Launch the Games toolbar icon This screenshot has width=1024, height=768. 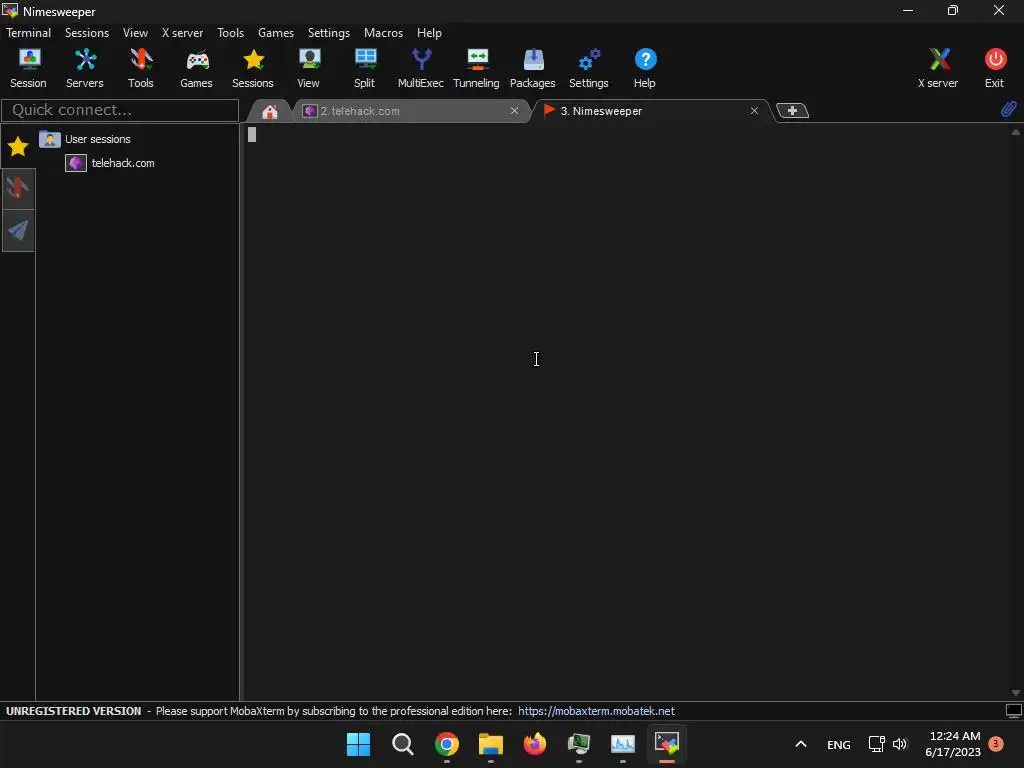[x=197, y=68]
